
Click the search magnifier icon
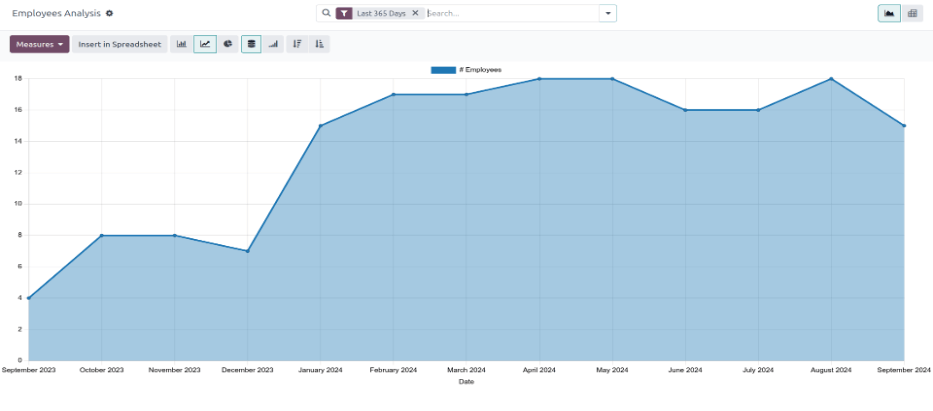click(x=326, y=13)
